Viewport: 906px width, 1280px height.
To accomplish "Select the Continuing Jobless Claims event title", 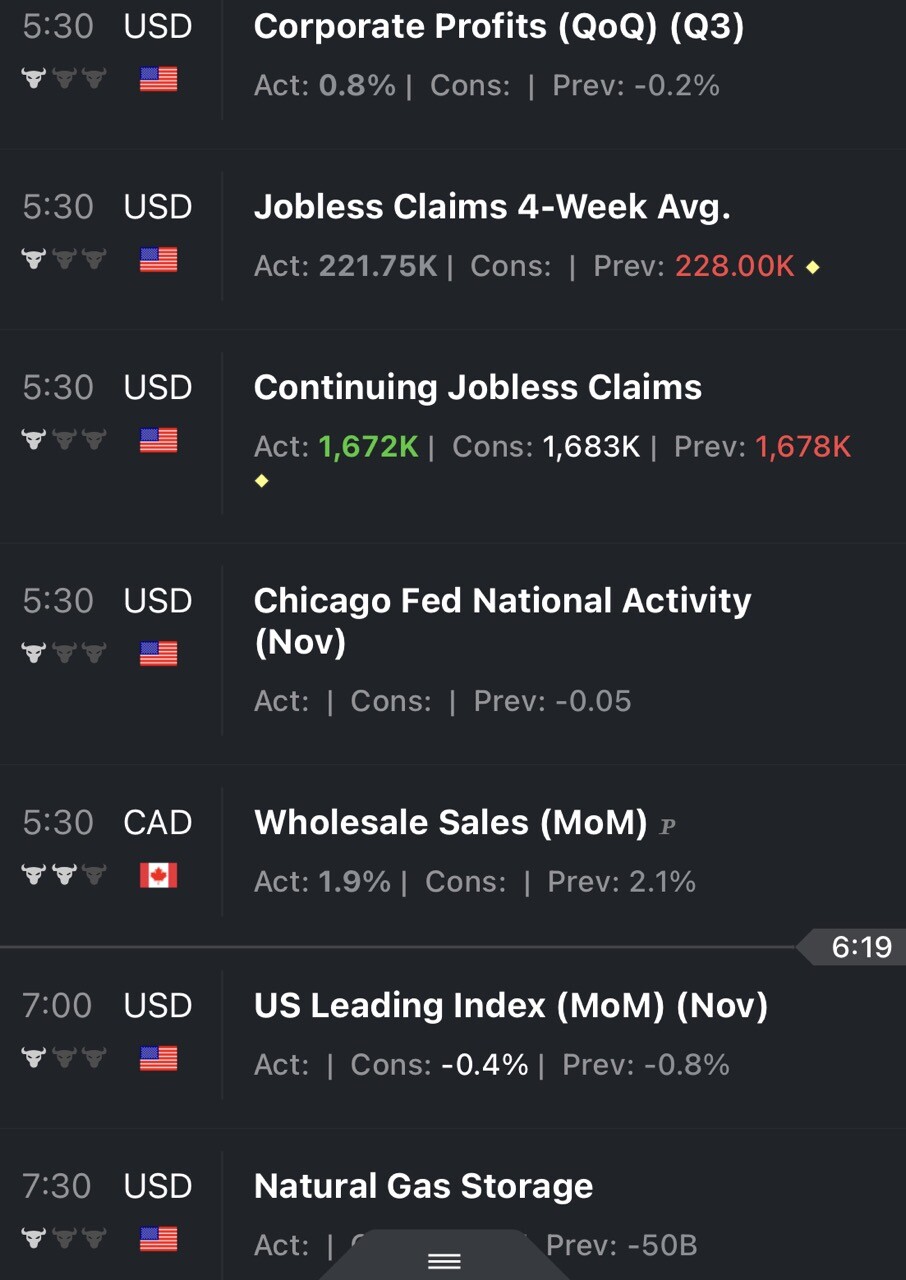I will coord(478,388).
